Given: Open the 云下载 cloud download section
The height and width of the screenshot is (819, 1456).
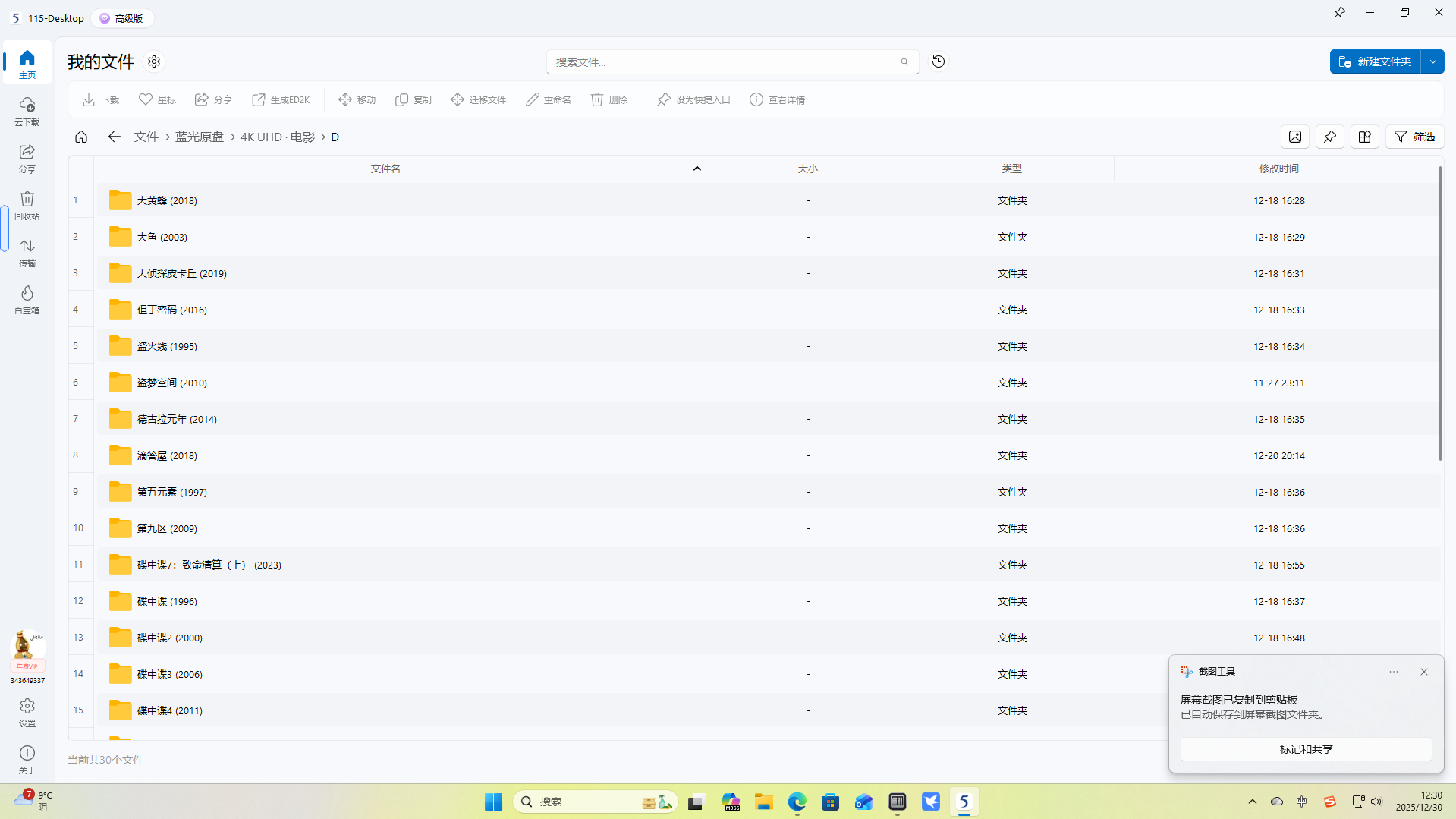Looking at the screenshot, I should [27, 111].
